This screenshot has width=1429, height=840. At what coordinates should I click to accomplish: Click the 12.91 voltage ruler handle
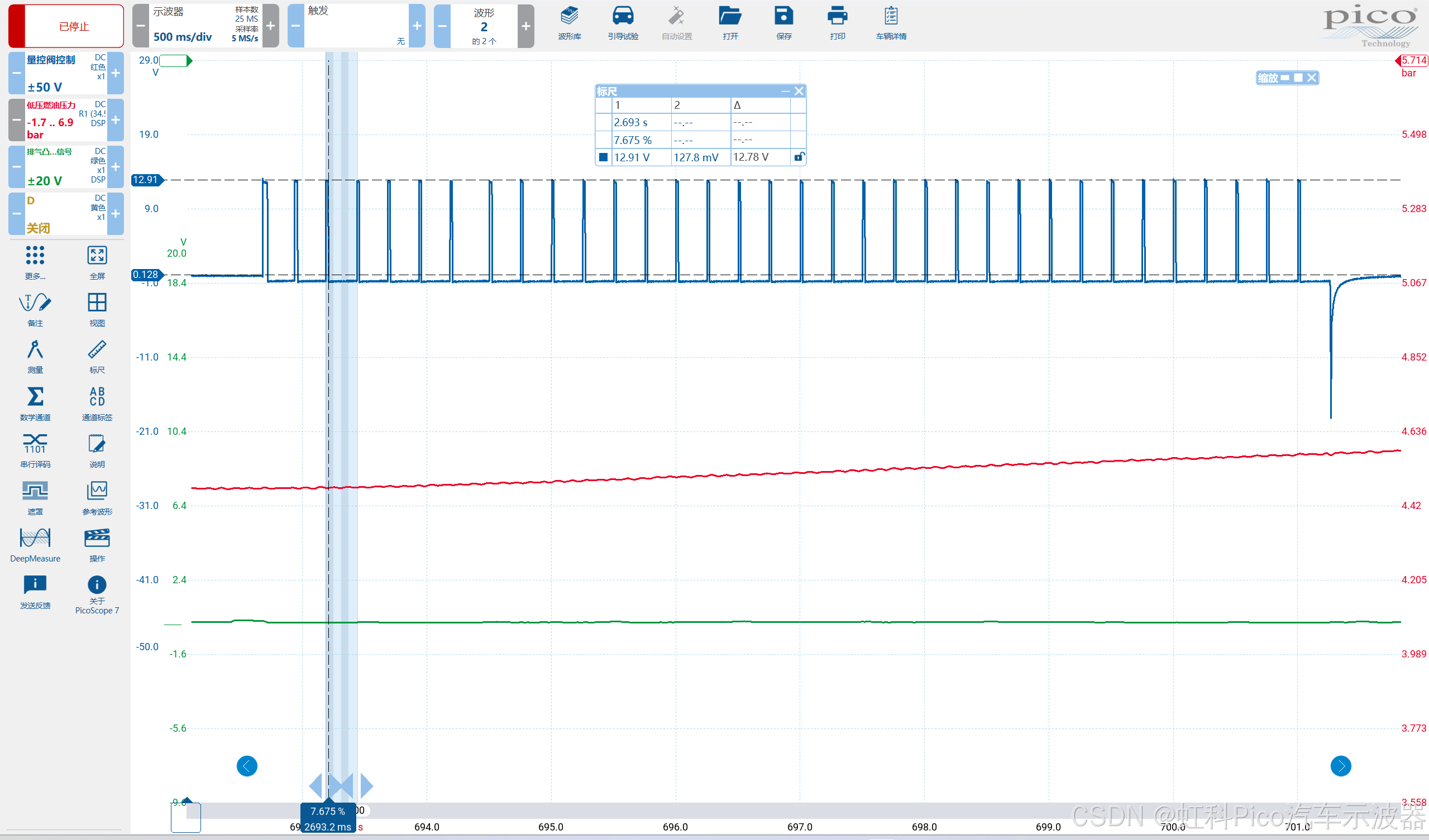coord(146,180)
